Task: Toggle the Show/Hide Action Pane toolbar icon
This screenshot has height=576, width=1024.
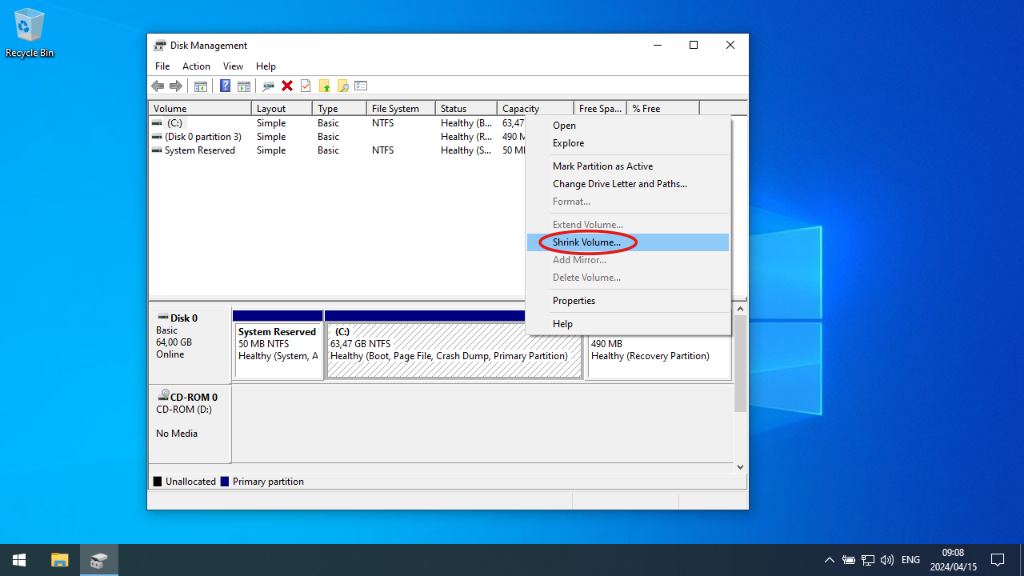Action: coord(245,85)
